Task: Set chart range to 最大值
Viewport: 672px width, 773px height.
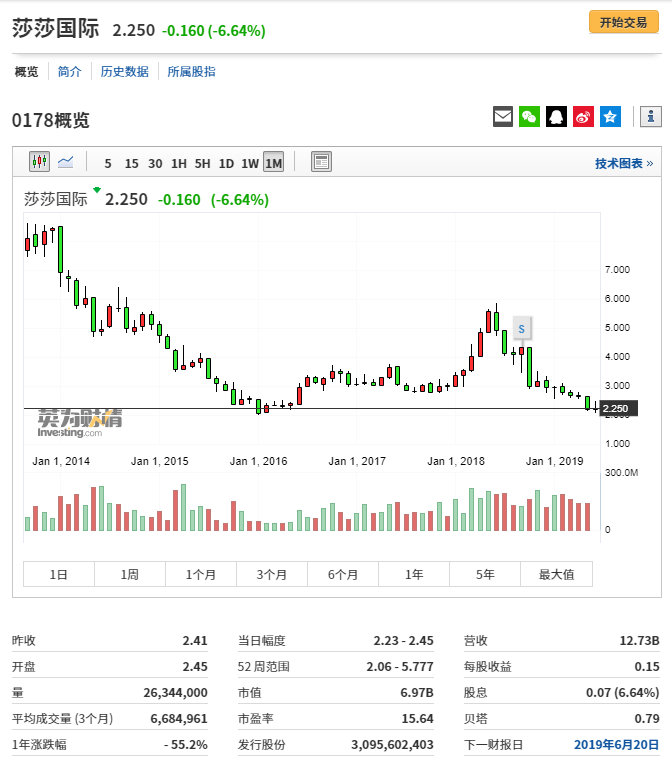Action: [x=556, y=574]
